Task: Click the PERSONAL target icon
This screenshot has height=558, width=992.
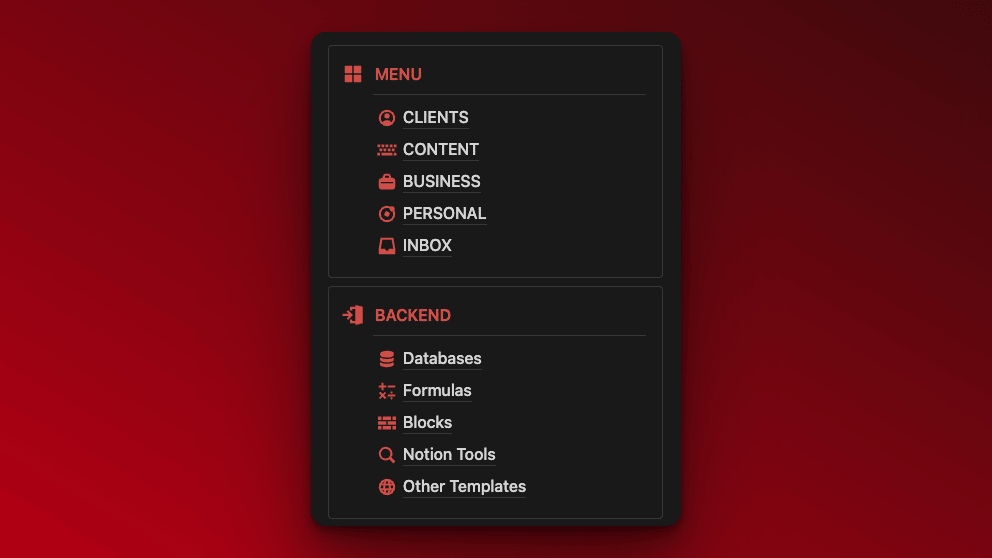Action: point(387,214)
